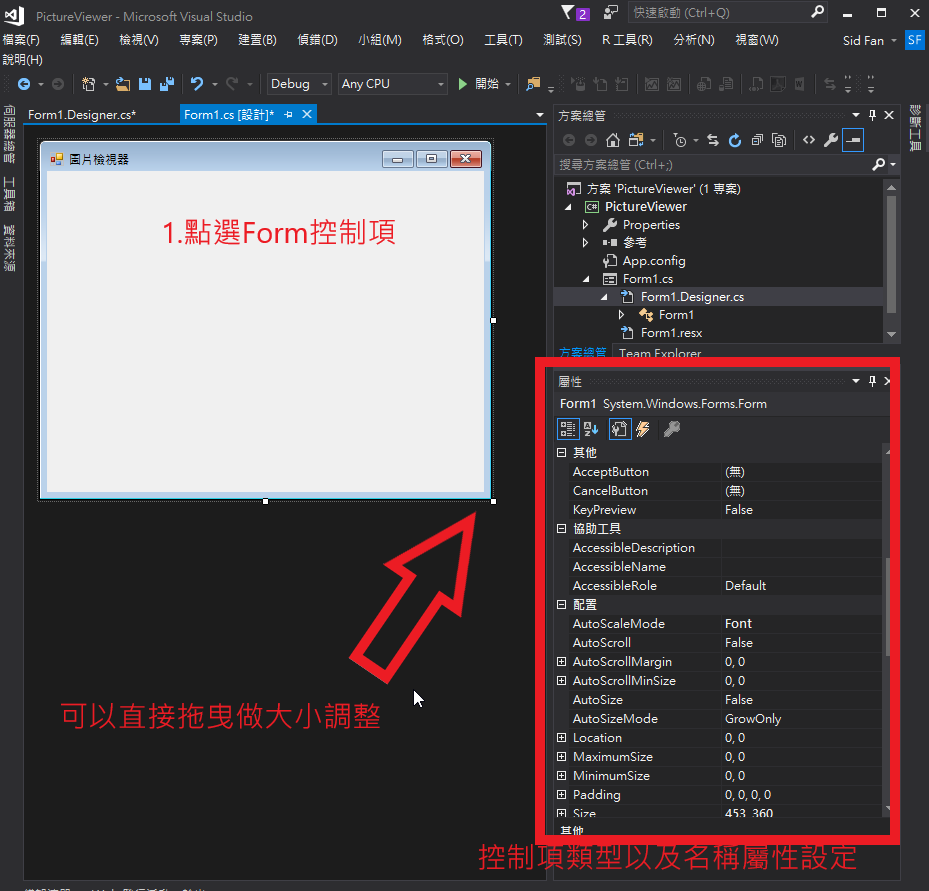Click the Undo toolbar icon
Viewport: 929px width, 891px height.
[197, 84]
